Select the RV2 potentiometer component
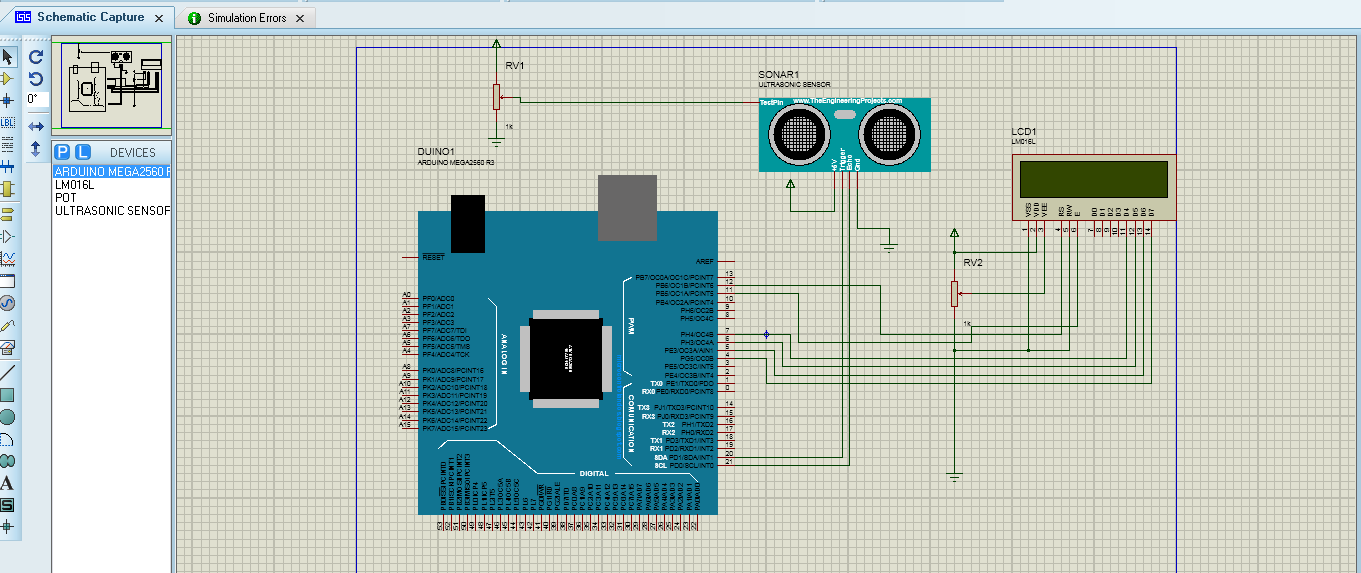 [x=955, y=293]
